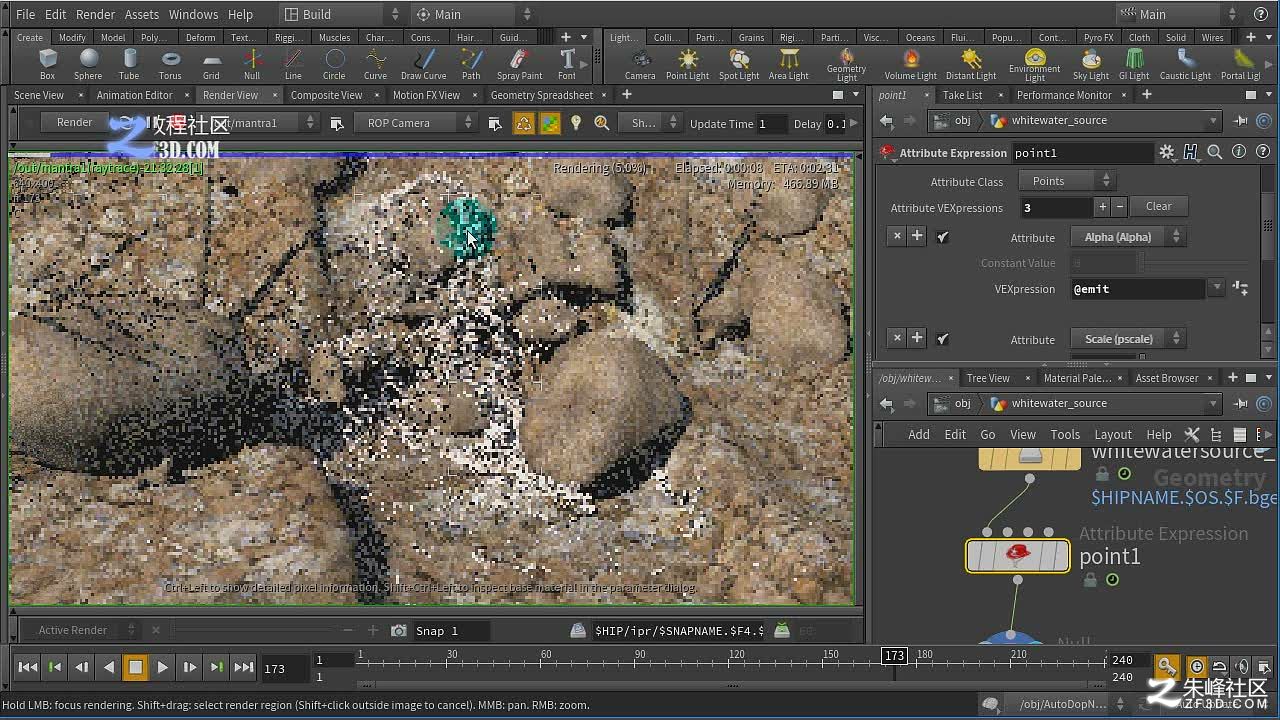Image resolution: width=1280 pixels, height=720 pixels.
Task: Toggle checkmark for Alpha attribute expression
Action: [x=942, y=237]
